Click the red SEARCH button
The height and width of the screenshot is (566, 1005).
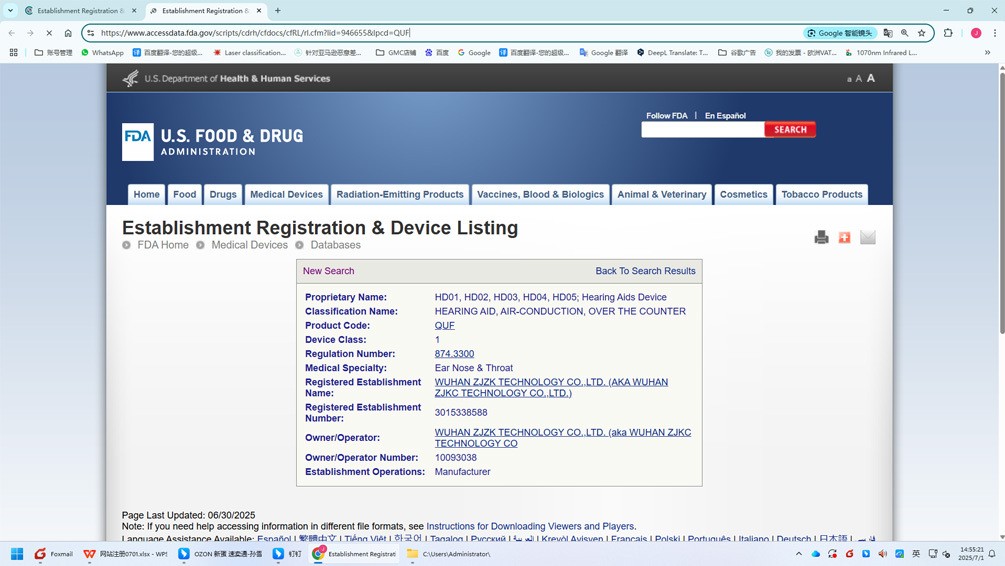coord(790,129)
